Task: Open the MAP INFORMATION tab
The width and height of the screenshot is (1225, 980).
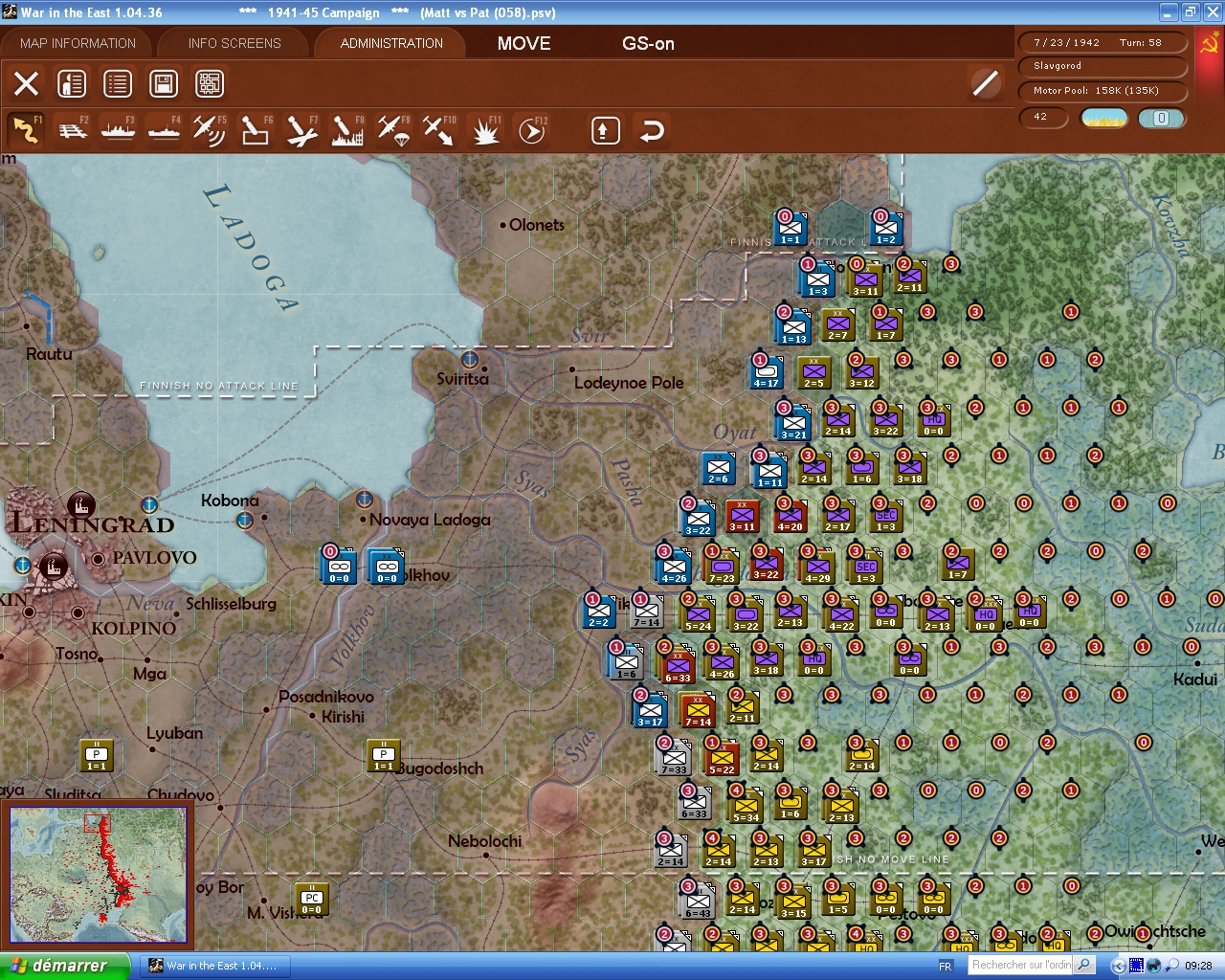Action: 78,43
